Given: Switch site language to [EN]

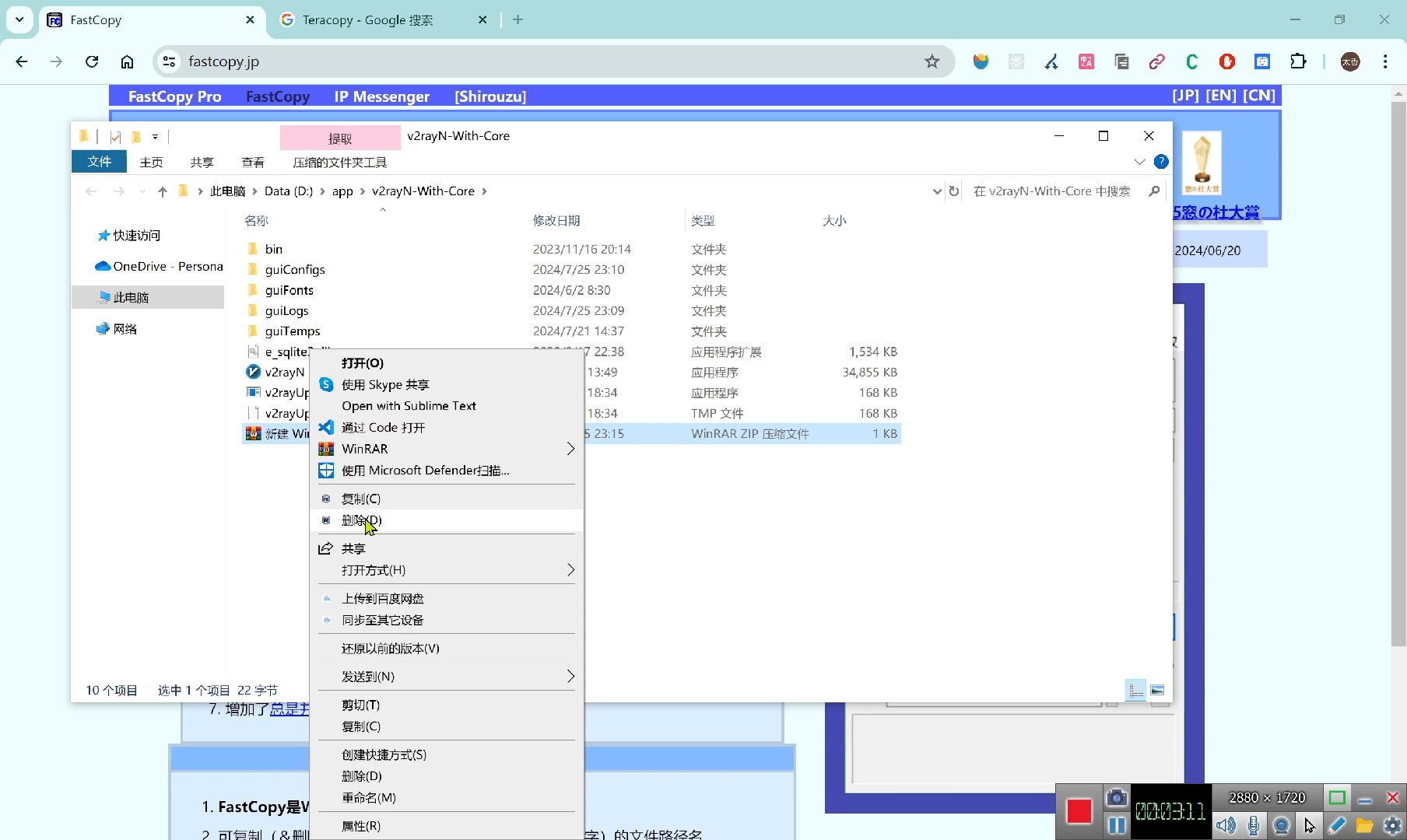Looking at the screenshot, I should (1221, 96).
